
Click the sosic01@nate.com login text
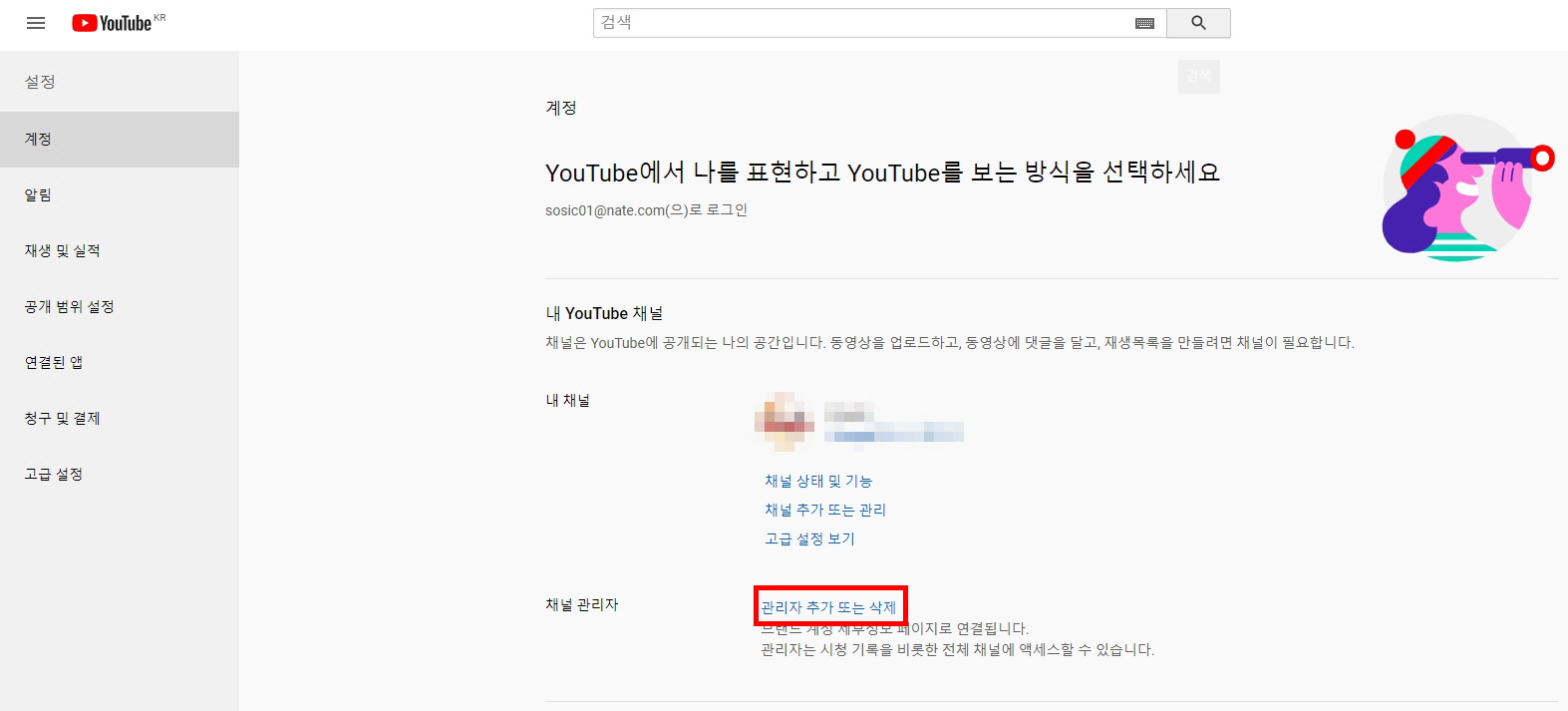(x=646, y=210)
